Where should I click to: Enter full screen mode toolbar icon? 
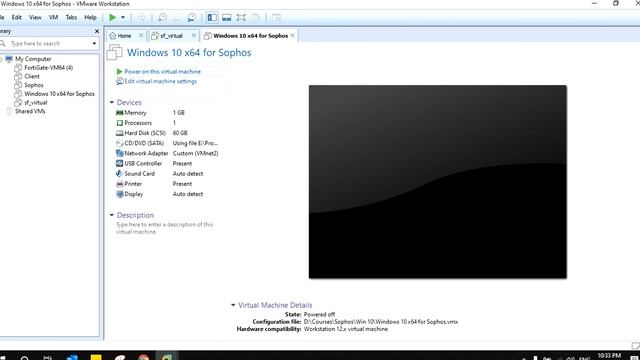241,18
